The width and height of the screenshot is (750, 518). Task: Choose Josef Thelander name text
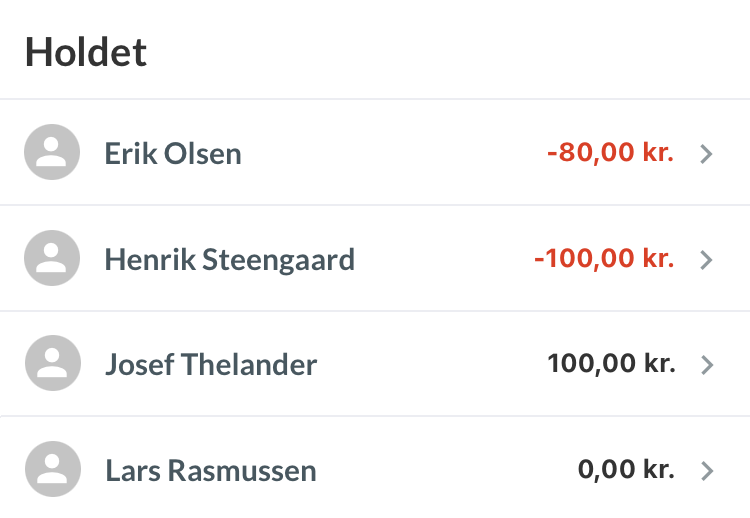click(210, 365)
